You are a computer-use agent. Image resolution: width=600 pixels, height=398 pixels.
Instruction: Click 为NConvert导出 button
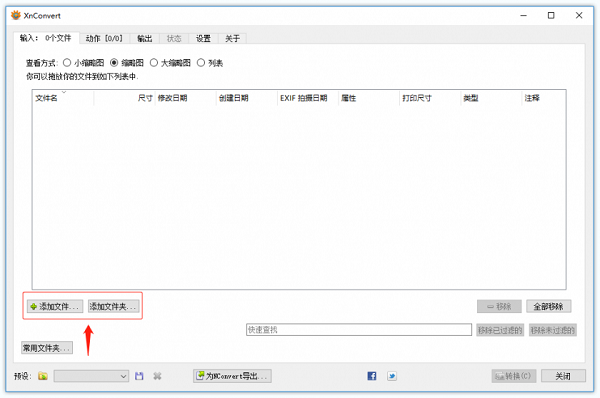point(232,376)
